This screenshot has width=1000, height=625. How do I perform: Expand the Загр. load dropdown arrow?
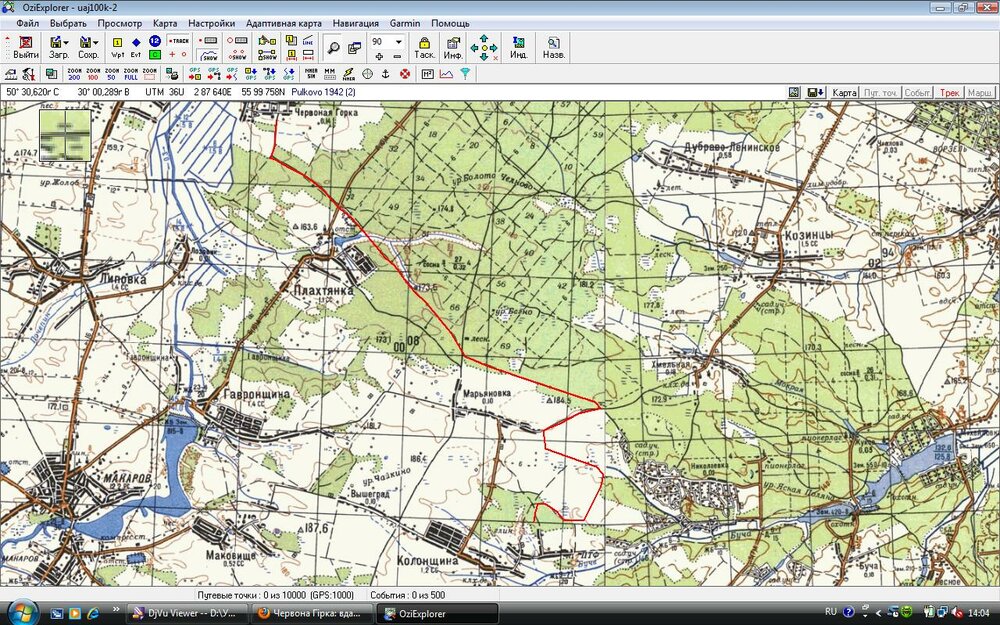click(x=66, y=42)
